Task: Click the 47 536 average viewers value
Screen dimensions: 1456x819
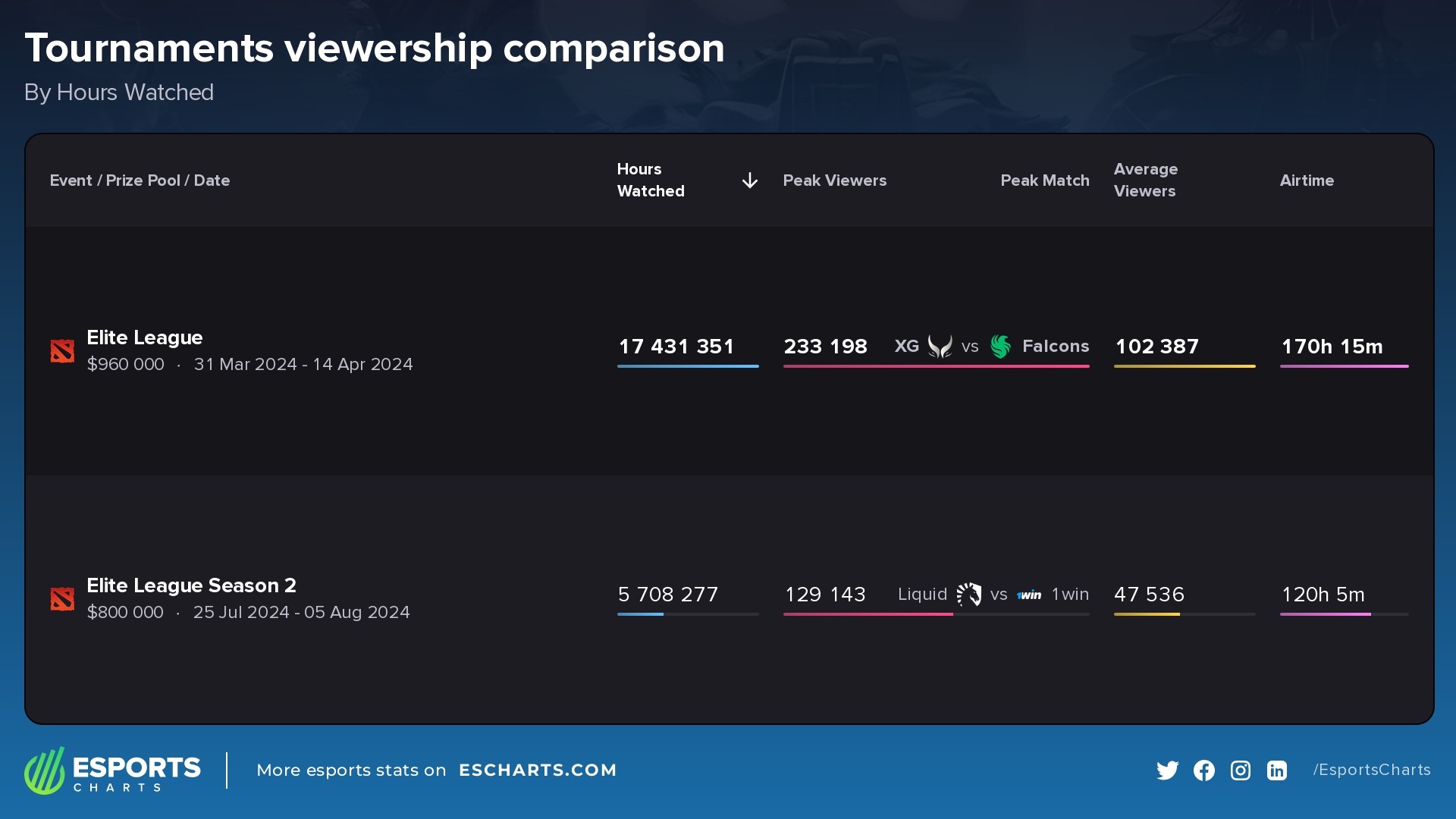Action: tap(1149, 595)
